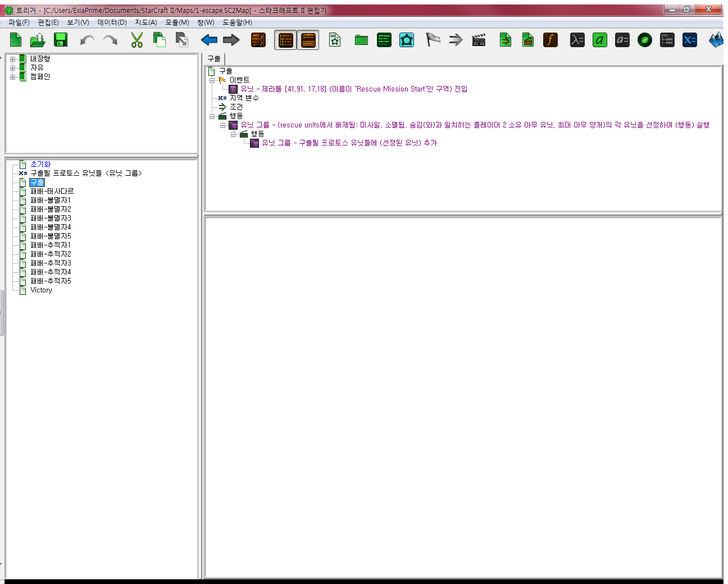Click the Redo arrow icon
Image resolution: width=728 pixels, height=584 pixels.
pyautogui.click(x=110, y=40)
